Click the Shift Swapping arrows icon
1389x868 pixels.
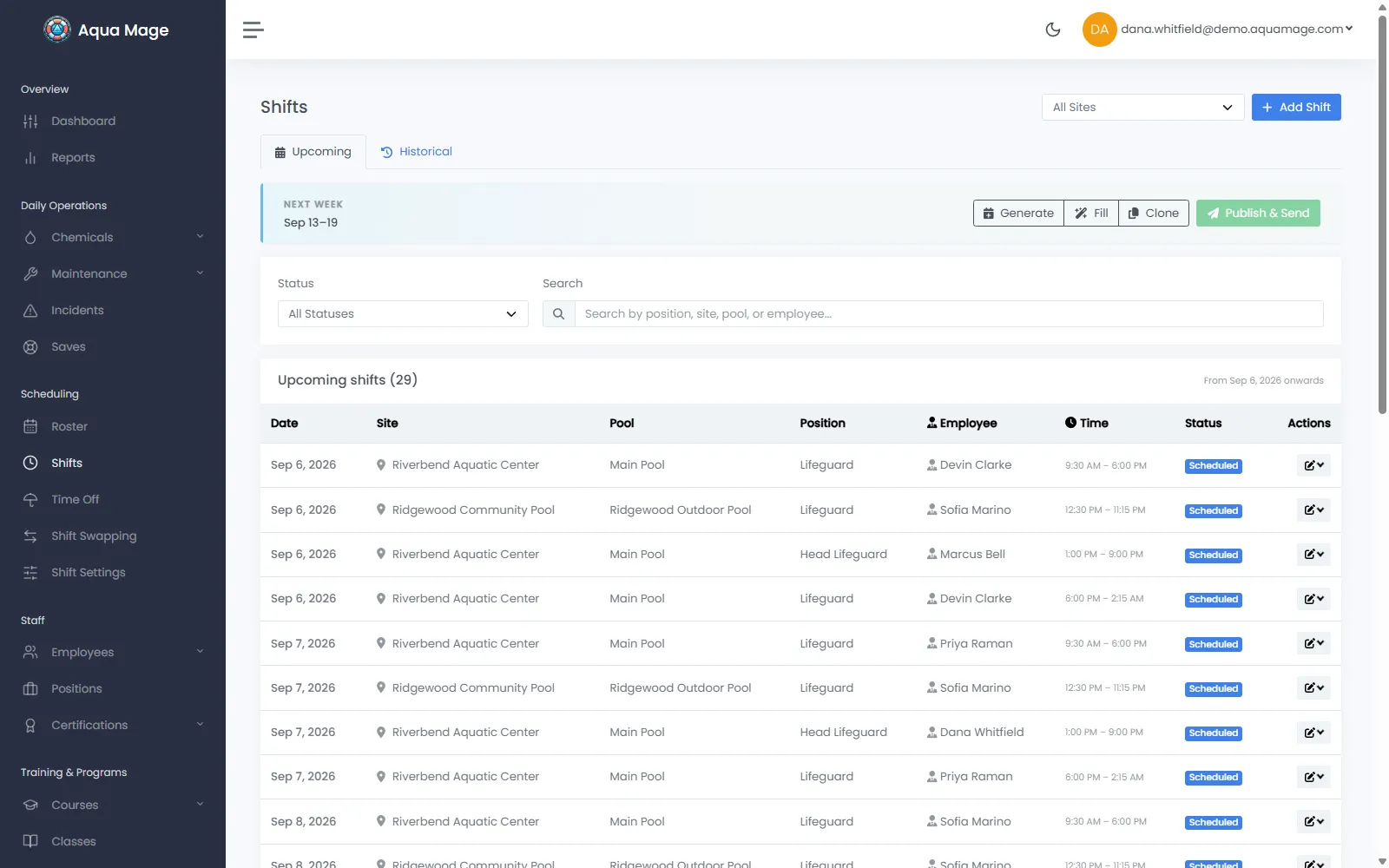[30, 536]
